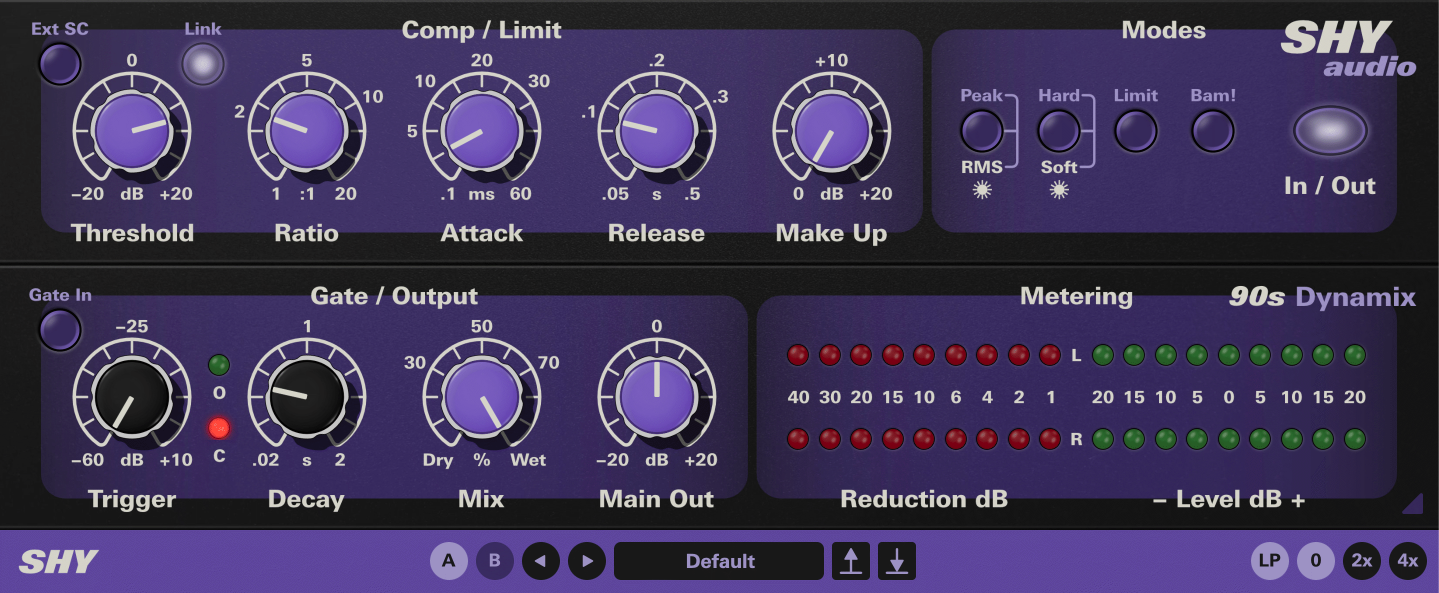Click the Threshold knob
Image resolution: width=1439 pixels, height=593 pixels.
point(132,131)
